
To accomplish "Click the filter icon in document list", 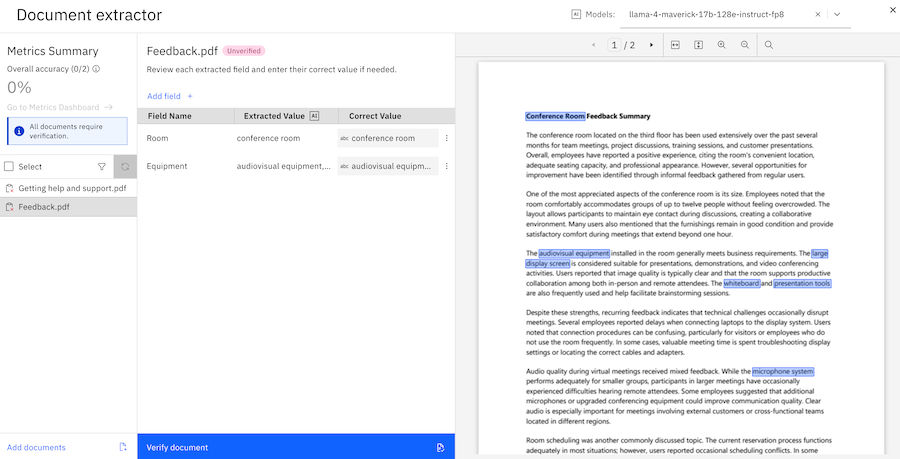I will (102, 166).
